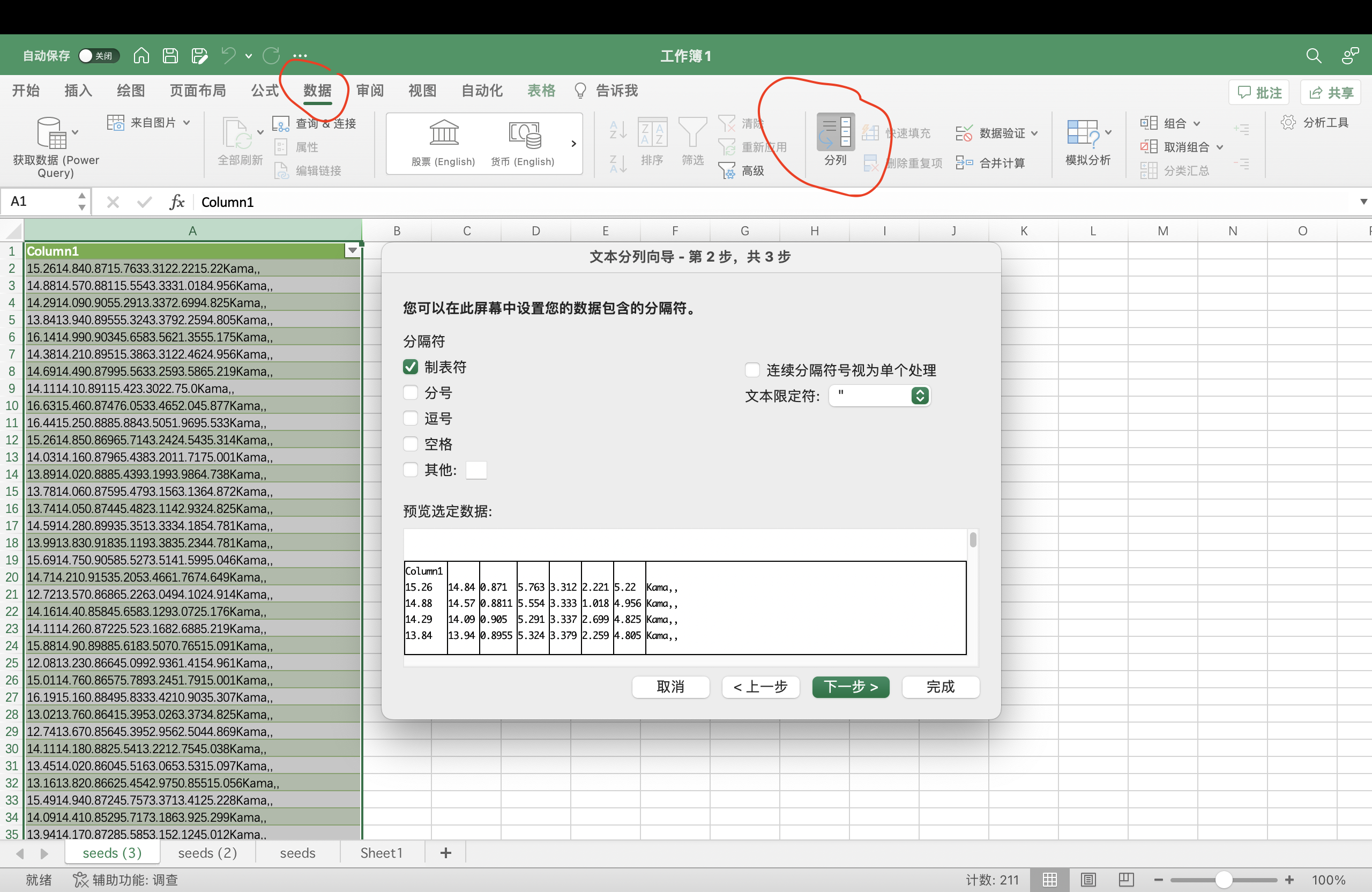Expand the data types gallery arrow

click(x=573, y=143)
